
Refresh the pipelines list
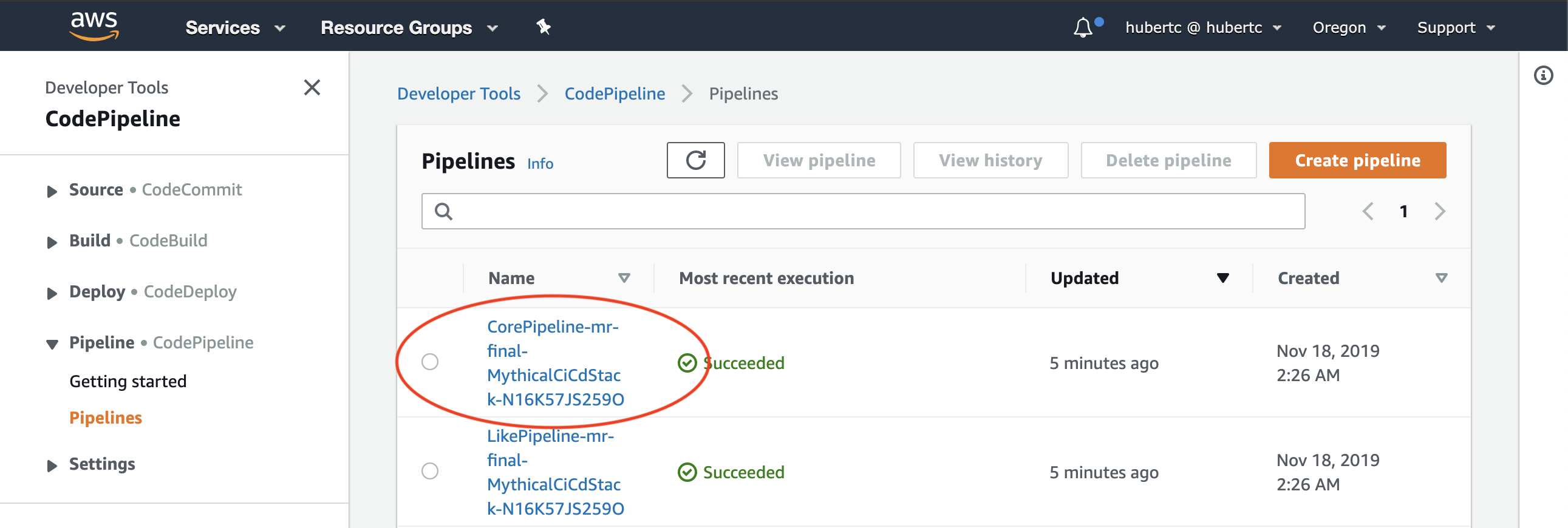point(695,160)
